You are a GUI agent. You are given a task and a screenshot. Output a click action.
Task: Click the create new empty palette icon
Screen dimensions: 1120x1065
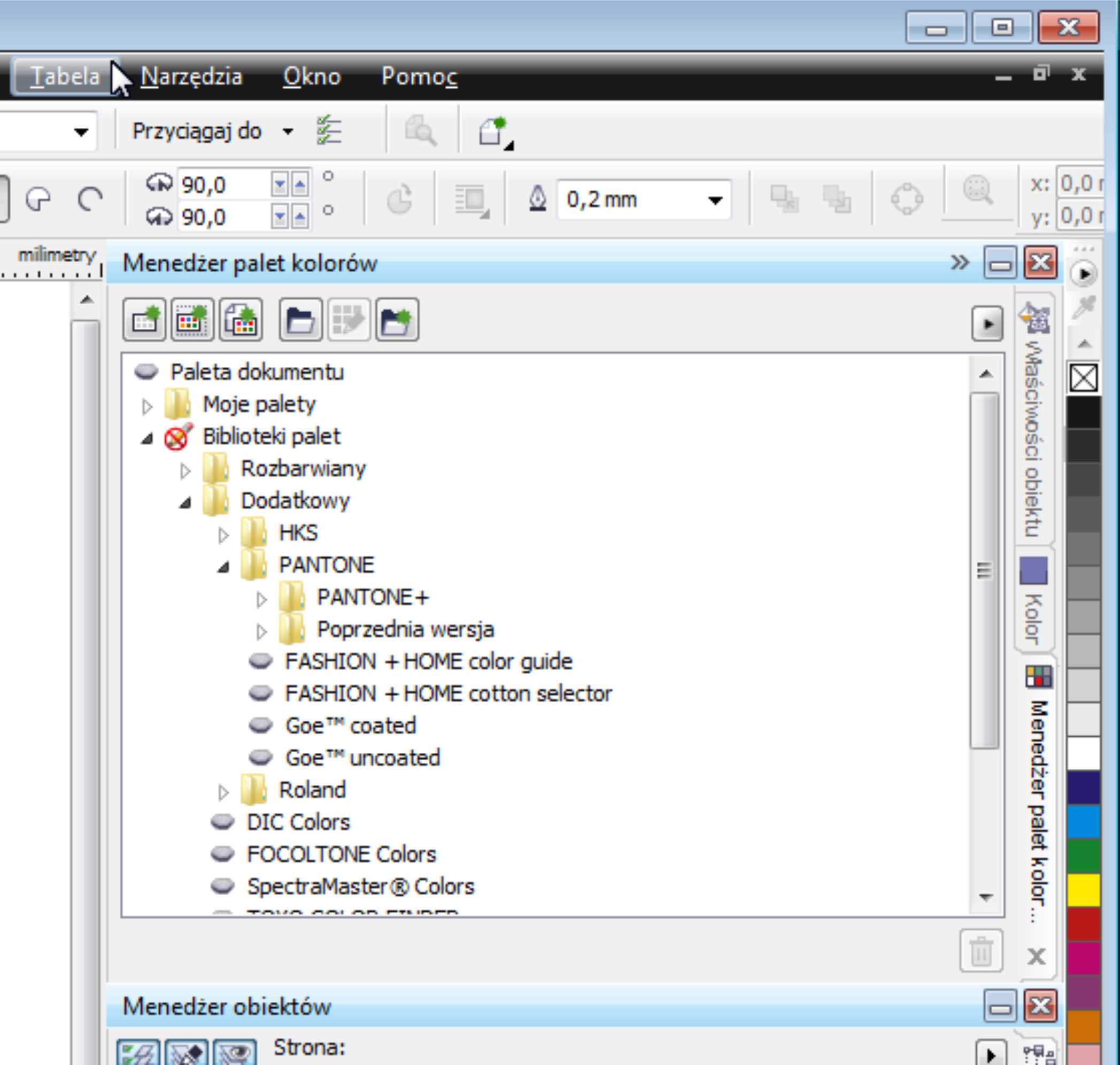pyautogui.click(x=144, y=321)
